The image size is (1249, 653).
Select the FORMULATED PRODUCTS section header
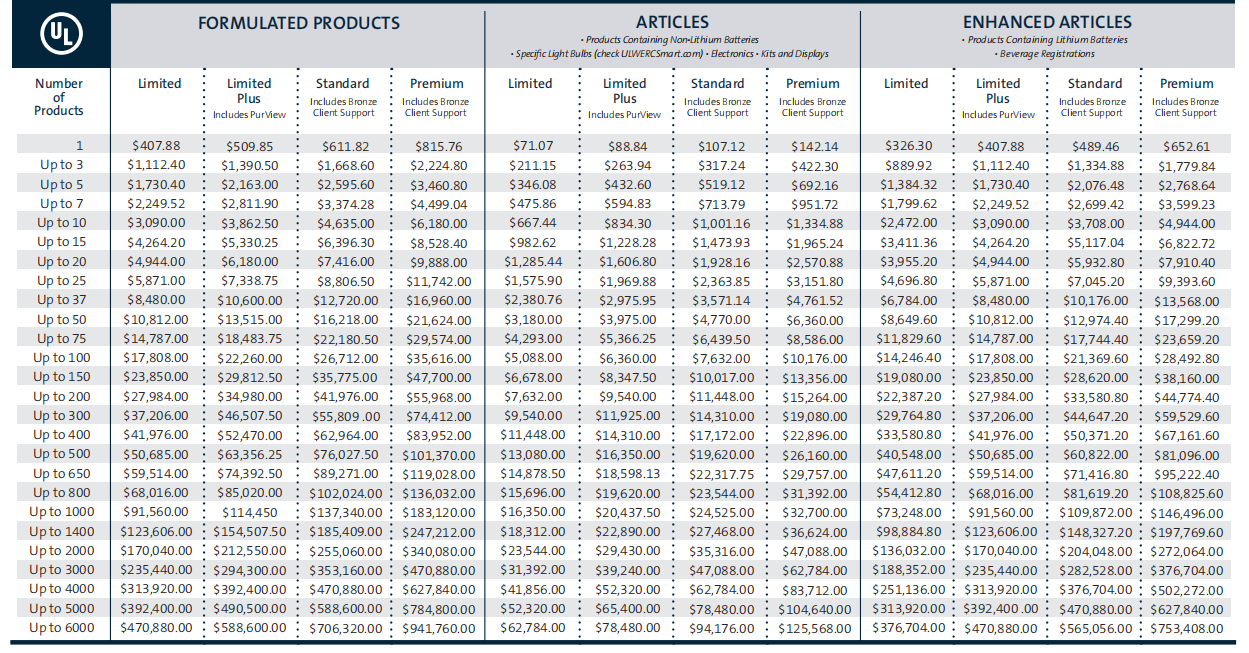click(298, 23)
